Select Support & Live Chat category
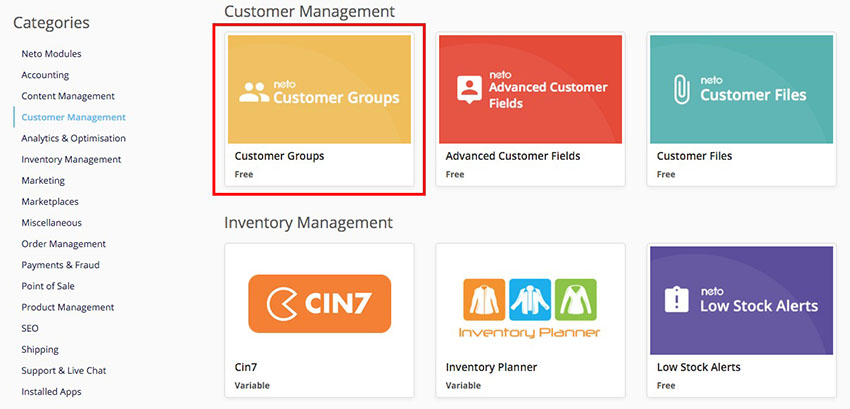 [64, 371]
